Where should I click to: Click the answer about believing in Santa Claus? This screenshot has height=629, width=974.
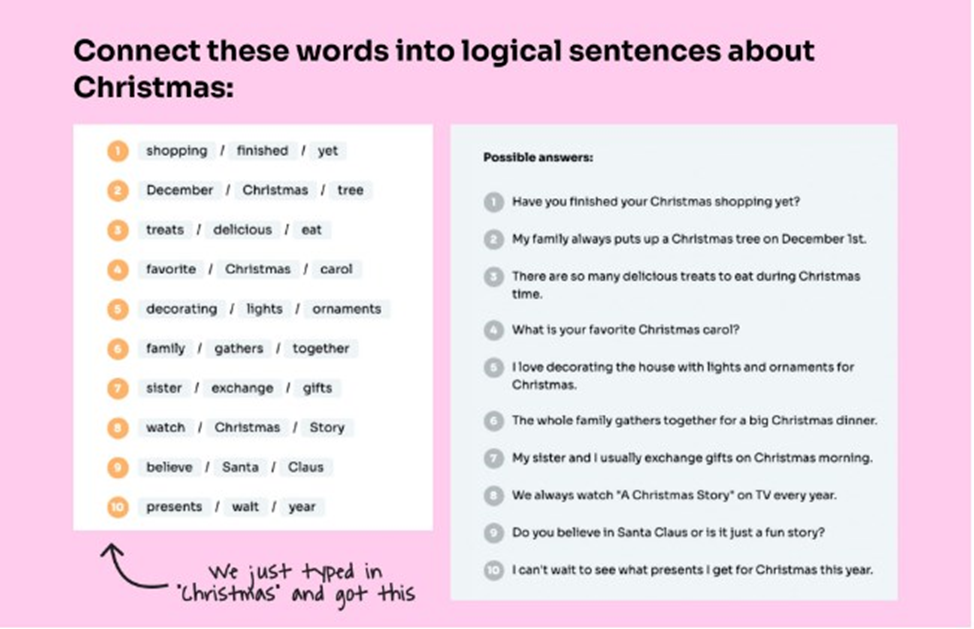click(x=668, y=533)
